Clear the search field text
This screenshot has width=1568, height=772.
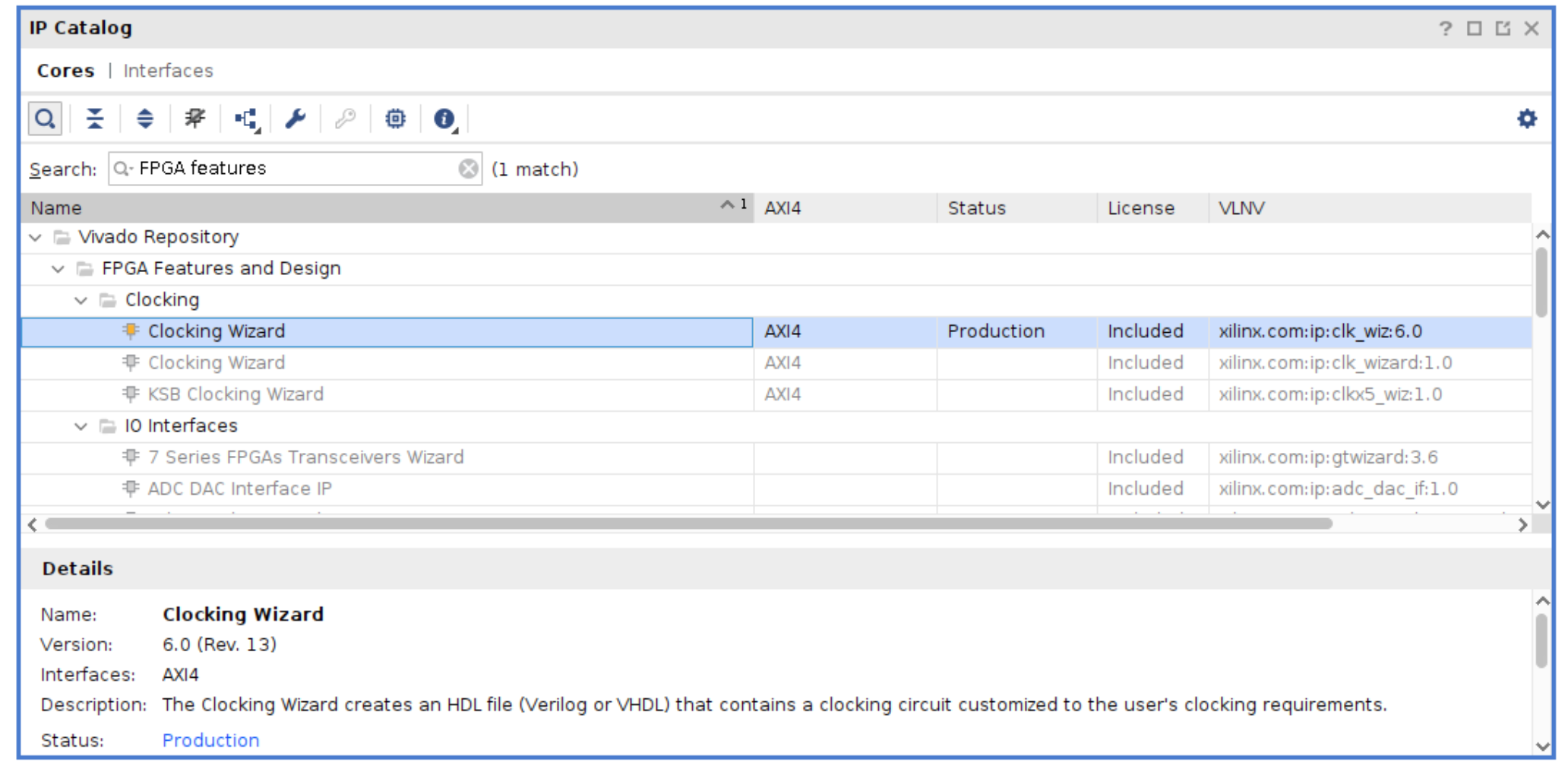pos(469,169)
